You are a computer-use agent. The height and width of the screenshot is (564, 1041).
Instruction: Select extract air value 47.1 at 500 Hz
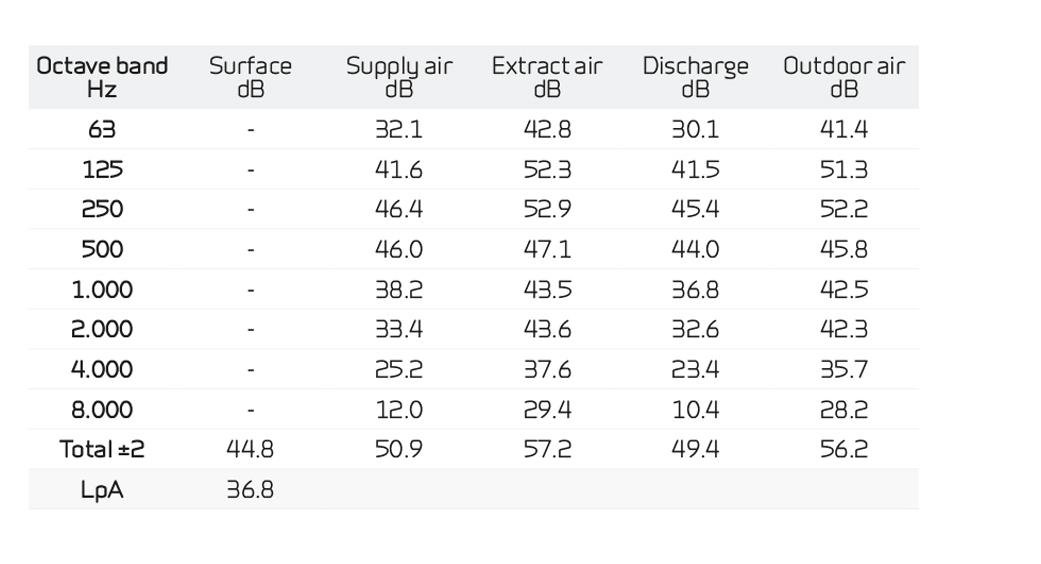click(x=547, y=249)
